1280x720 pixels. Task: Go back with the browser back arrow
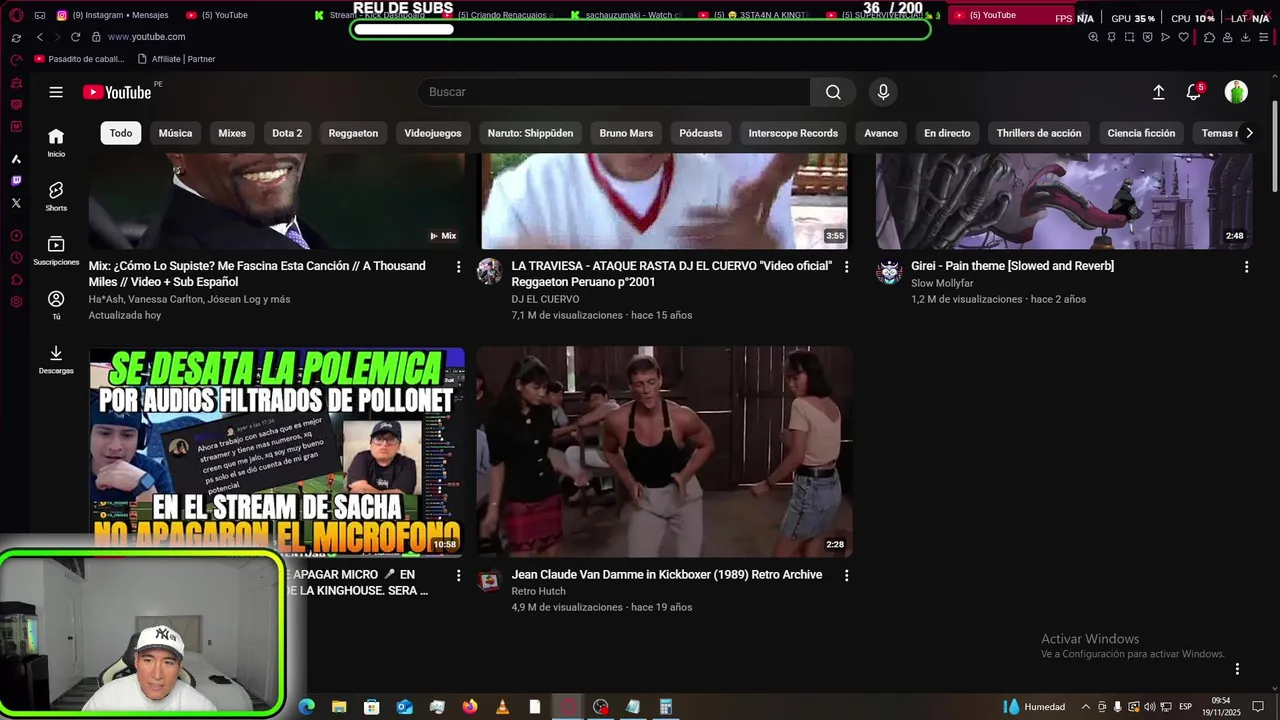[39, 37]
